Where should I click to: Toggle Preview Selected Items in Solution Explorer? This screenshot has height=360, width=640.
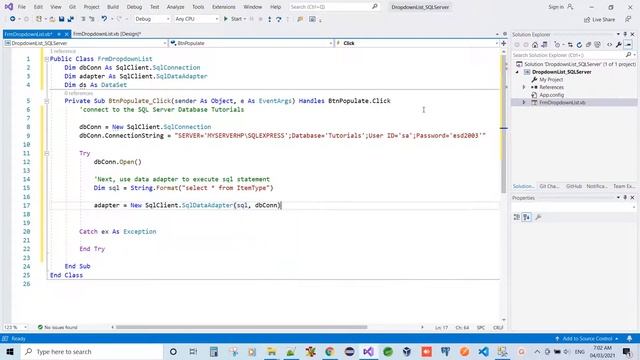point(629,44)
